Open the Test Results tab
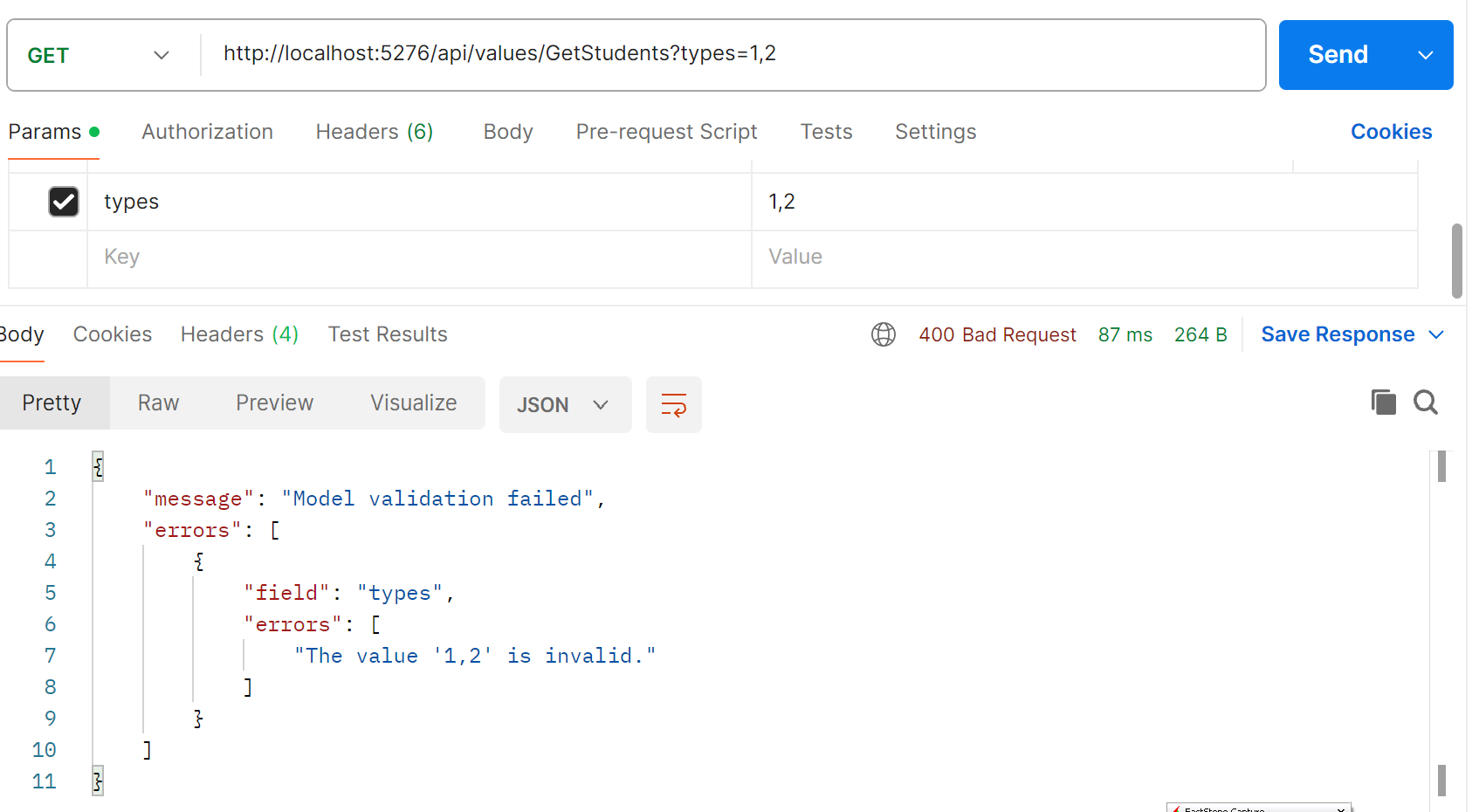 click(x=388, y=334)
